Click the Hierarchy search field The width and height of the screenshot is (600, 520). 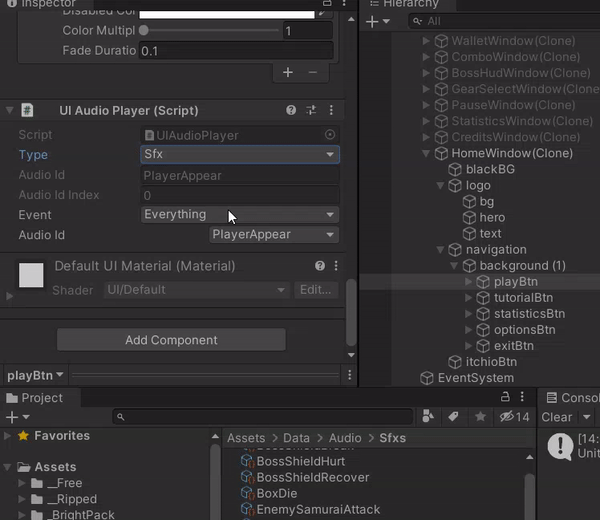[504, 21]
